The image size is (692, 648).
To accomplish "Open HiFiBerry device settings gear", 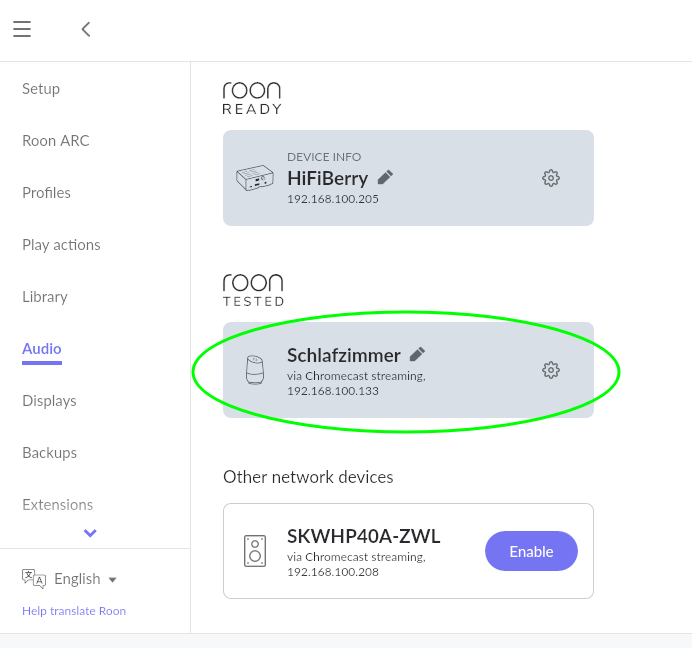I will pyautogui.click(x=550, y=178).
